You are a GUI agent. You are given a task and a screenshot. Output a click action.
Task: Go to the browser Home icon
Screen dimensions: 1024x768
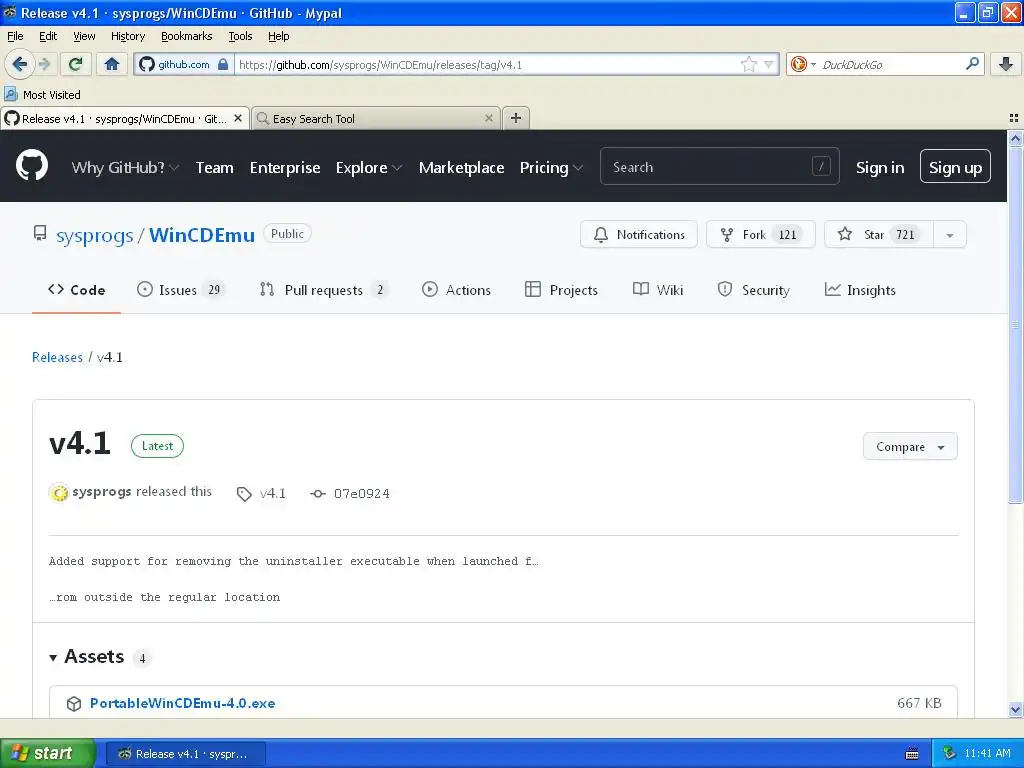112,64
